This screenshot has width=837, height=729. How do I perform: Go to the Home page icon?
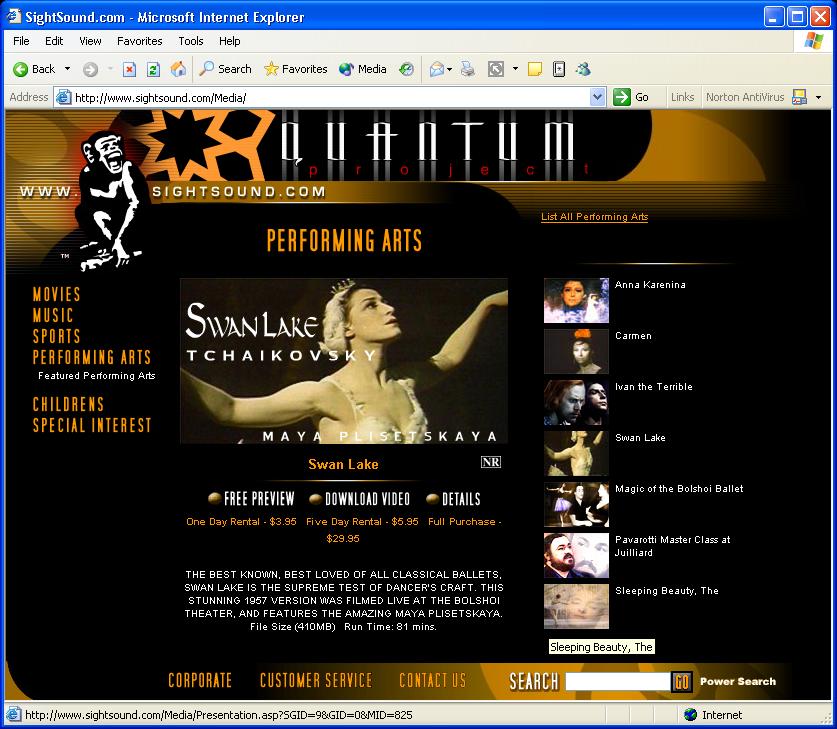pyautogui.click(x=178, y=69)
